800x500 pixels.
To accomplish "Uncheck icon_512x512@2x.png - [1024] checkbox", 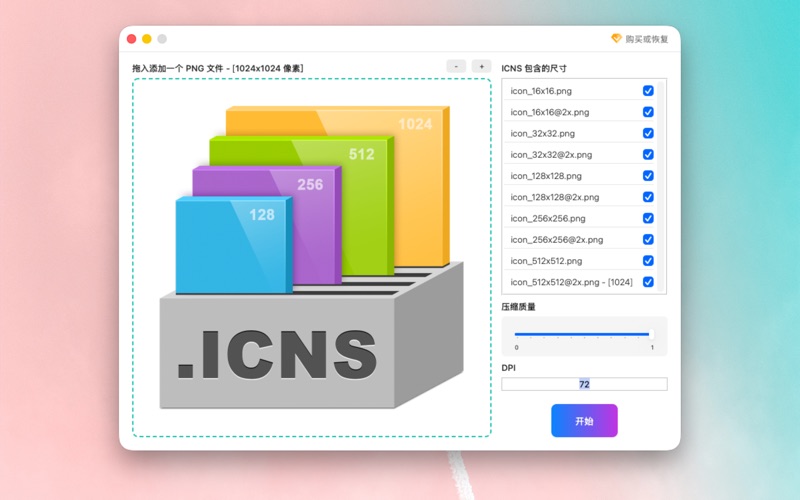I will [648, 282].
